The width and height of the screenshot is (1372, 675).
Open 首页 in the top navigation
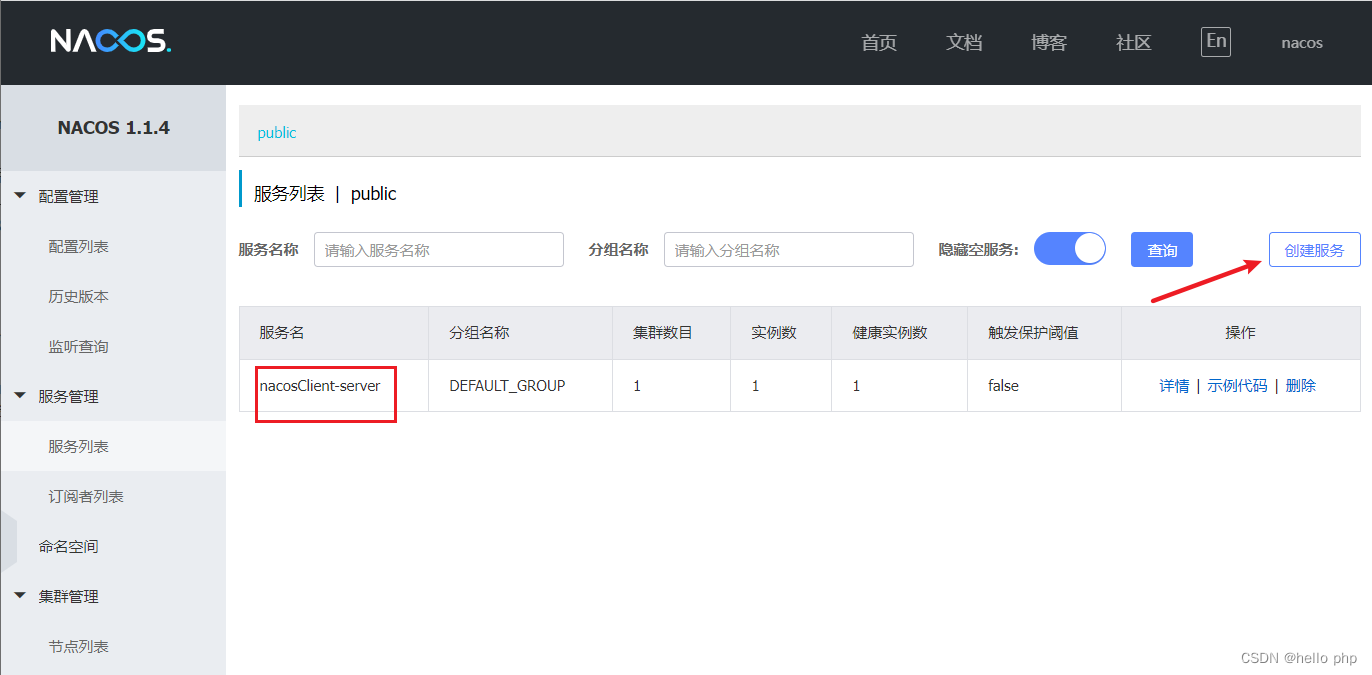tap(879, 42)
